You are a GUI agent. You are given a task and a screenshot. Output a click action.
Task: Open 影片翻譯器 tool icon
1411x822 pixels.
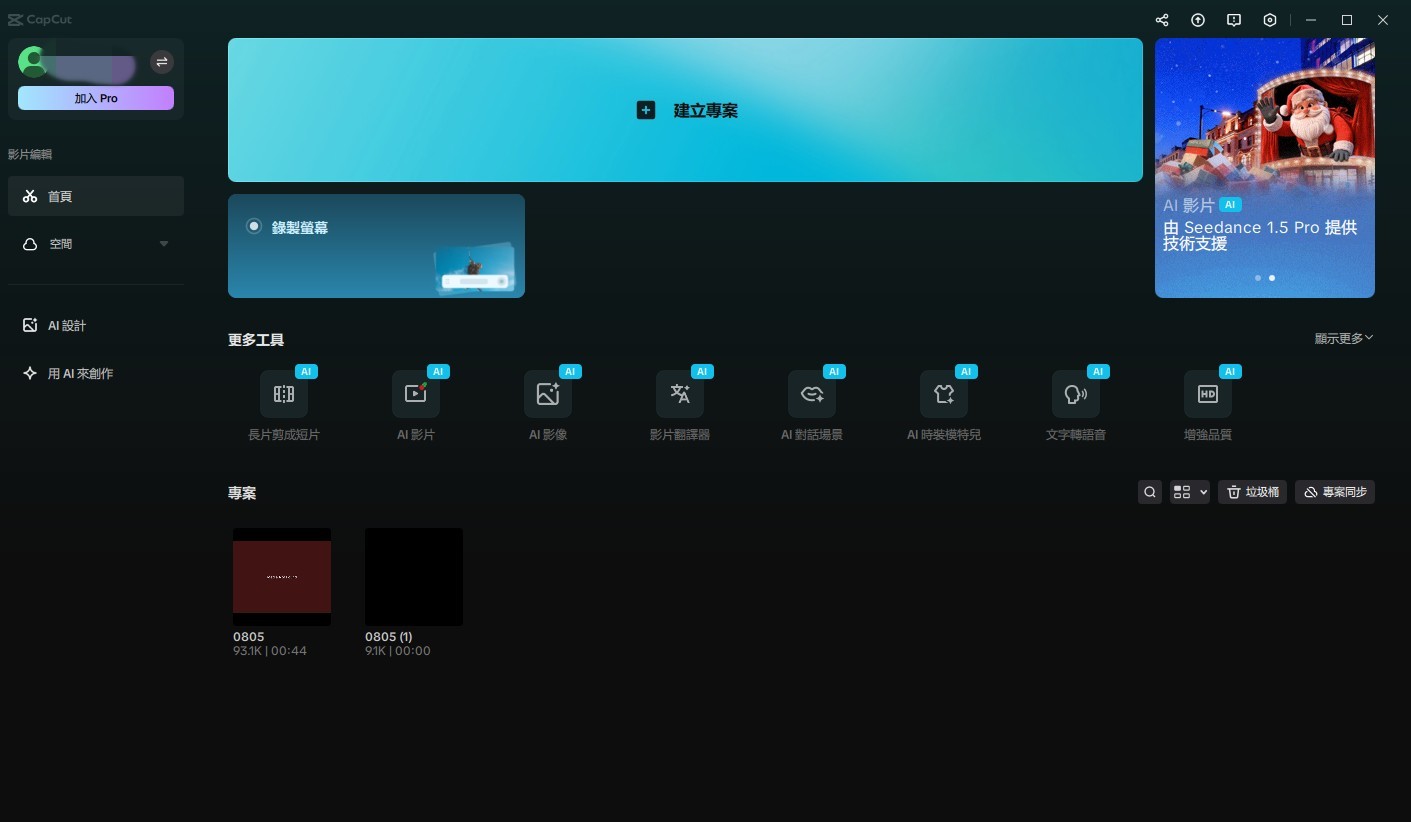(x=680, y=394)
